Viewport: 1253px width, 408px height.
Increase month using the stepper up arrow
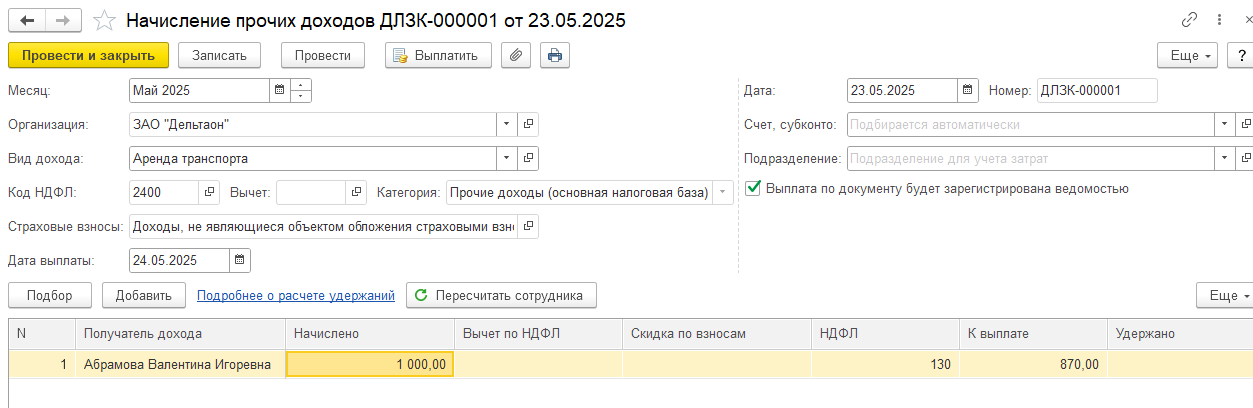[302, 85]
